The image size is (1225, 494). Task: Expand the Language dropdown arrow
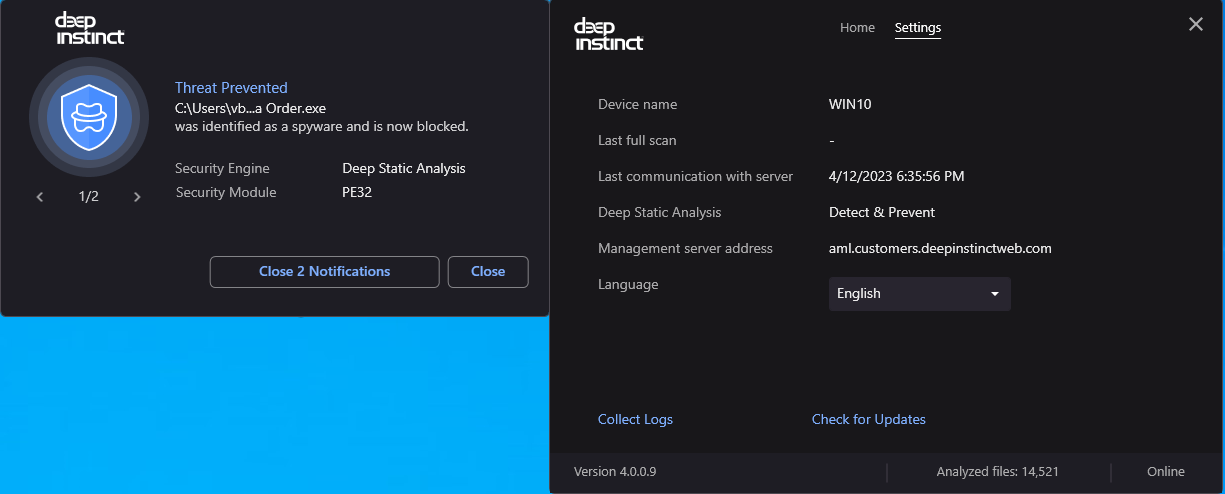[x=994, y=294]
